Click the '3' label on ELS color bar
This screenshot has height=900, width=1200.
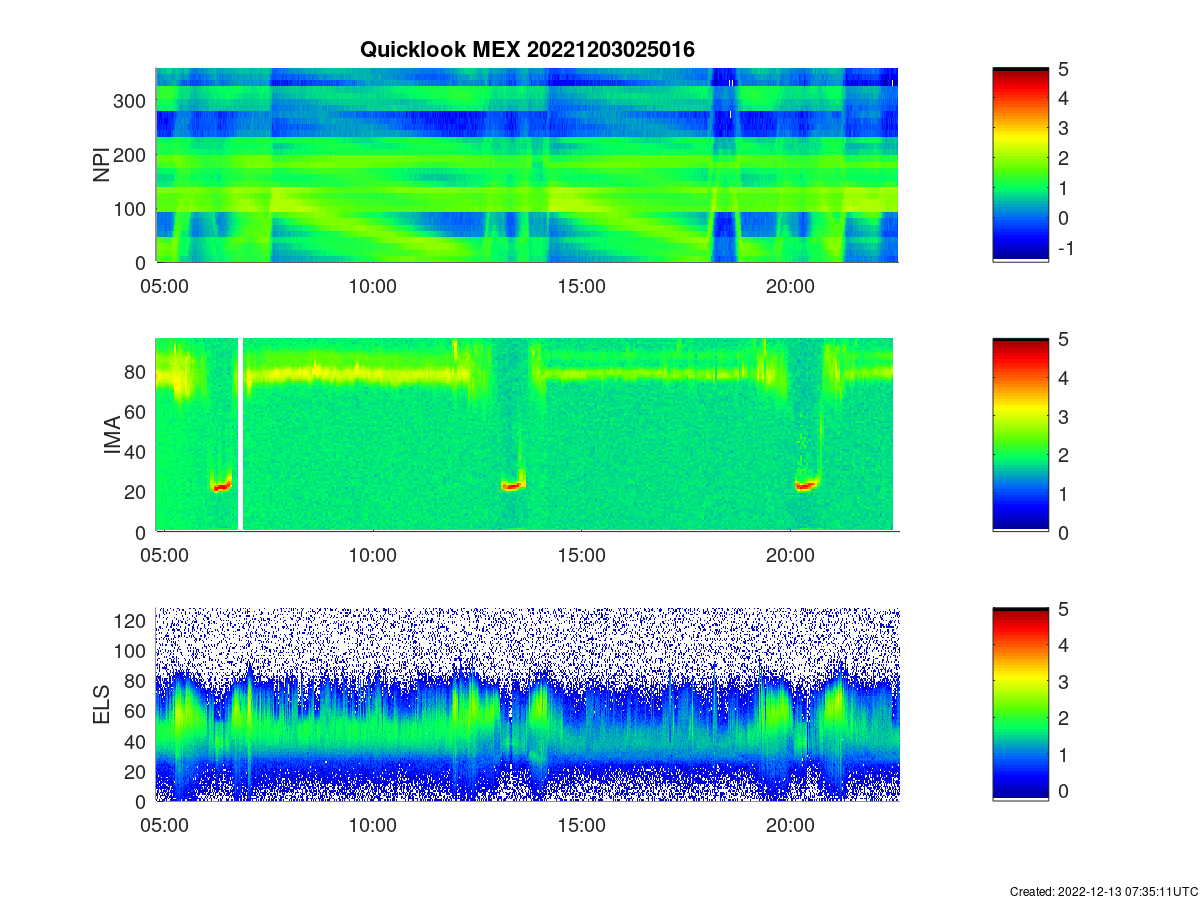pos(1064,682)
